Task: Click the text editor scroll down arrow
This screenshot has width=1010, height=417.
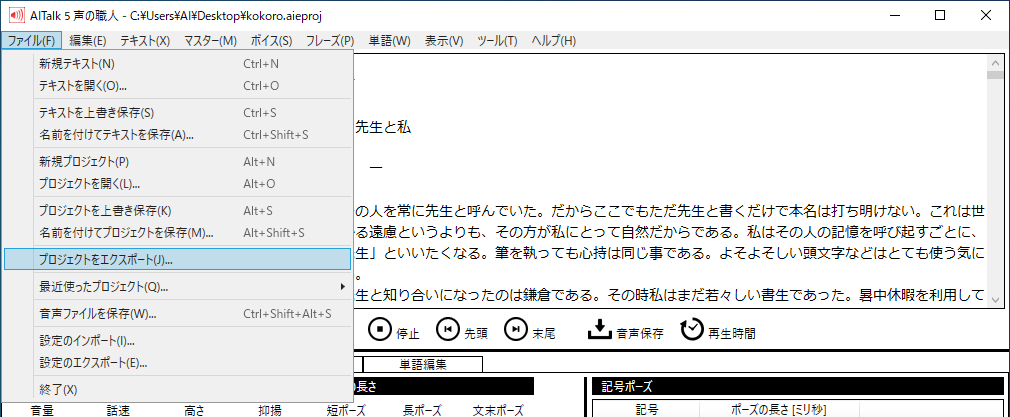Action: [x=995, y=300]
